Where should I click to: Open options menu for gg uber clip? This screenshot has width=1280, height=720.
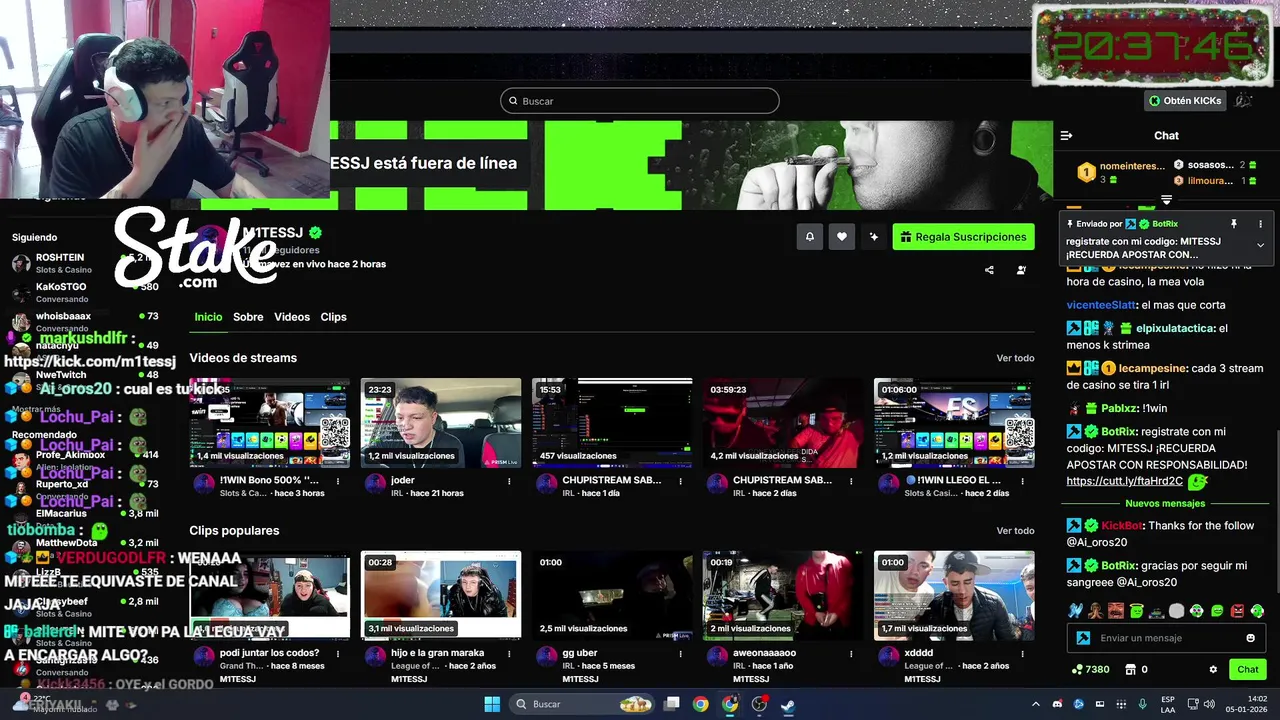680,654
